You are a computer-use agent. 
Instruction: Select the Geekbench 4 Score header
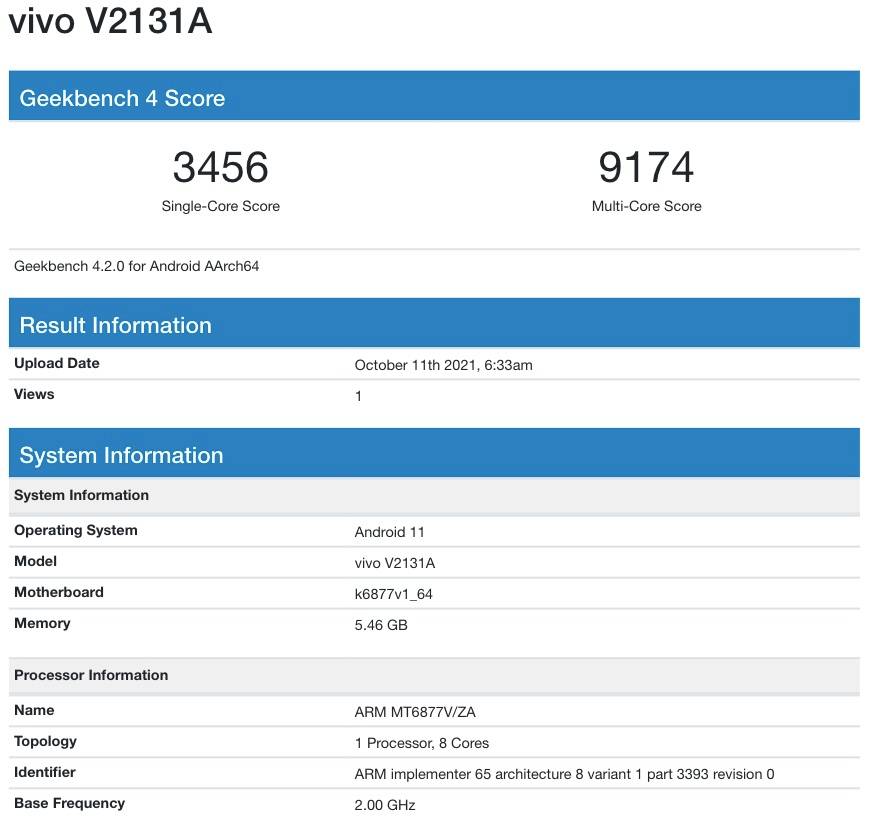coord(120,98)
